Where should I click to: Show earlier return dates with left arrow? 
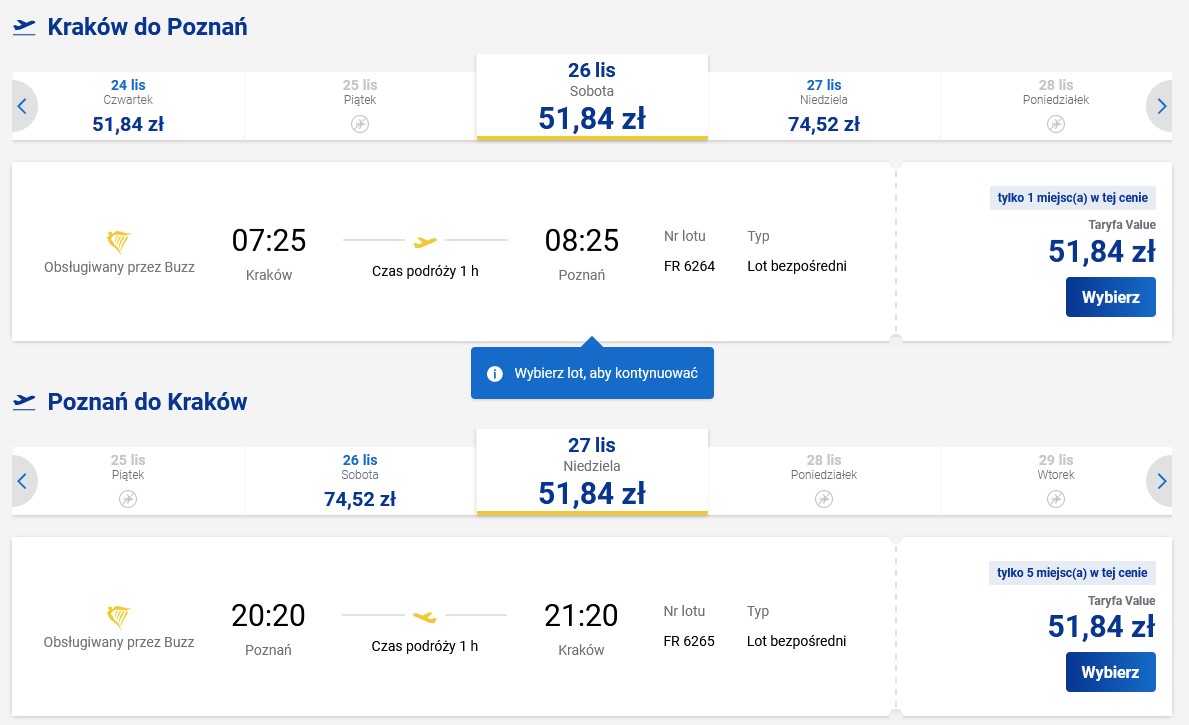click(23, 481)
